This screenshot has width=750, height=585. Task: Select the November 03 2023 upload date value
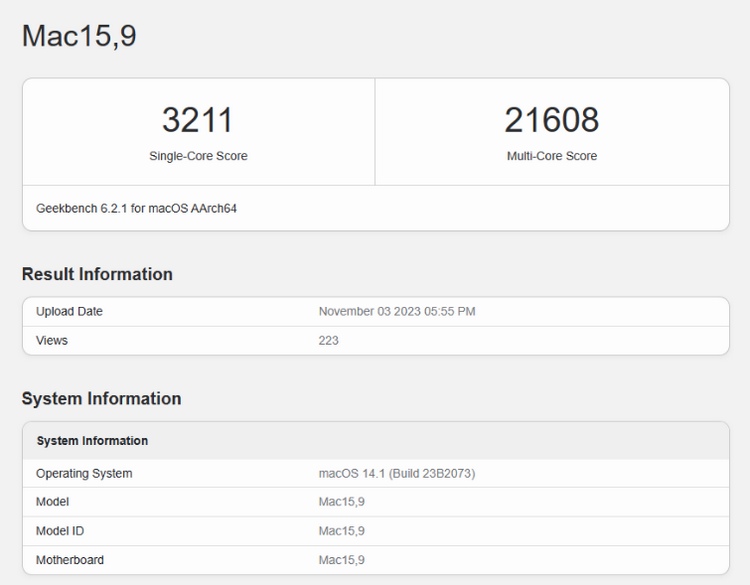[x=396, y=312]
